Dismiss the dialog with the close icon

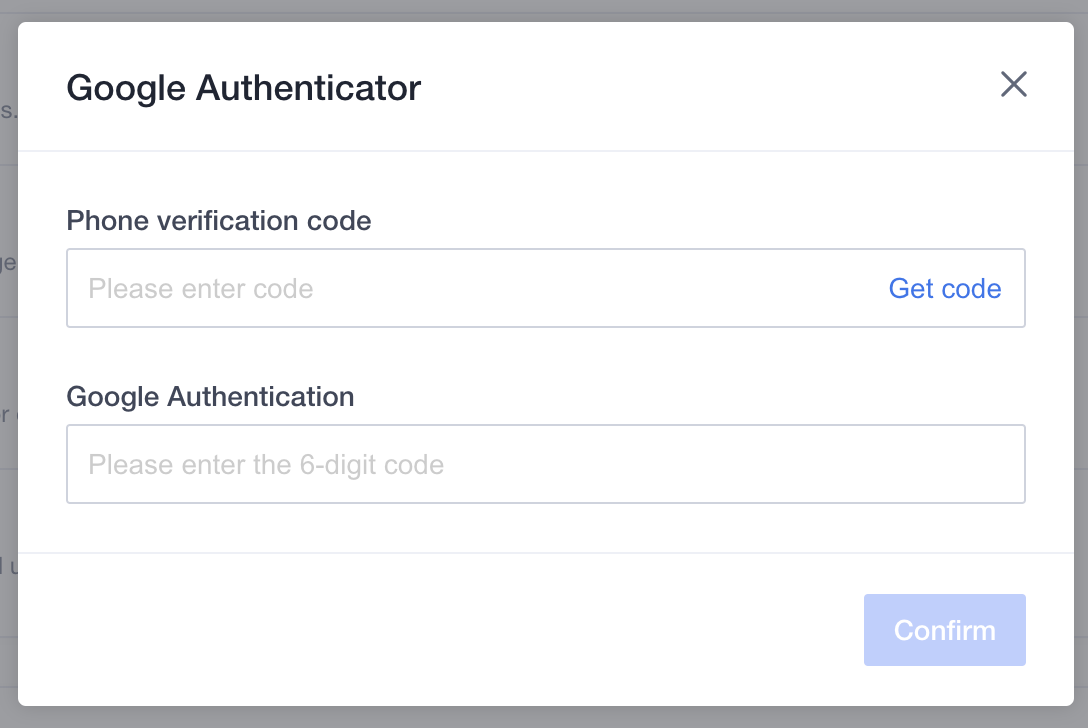[x=1014, y=85]
